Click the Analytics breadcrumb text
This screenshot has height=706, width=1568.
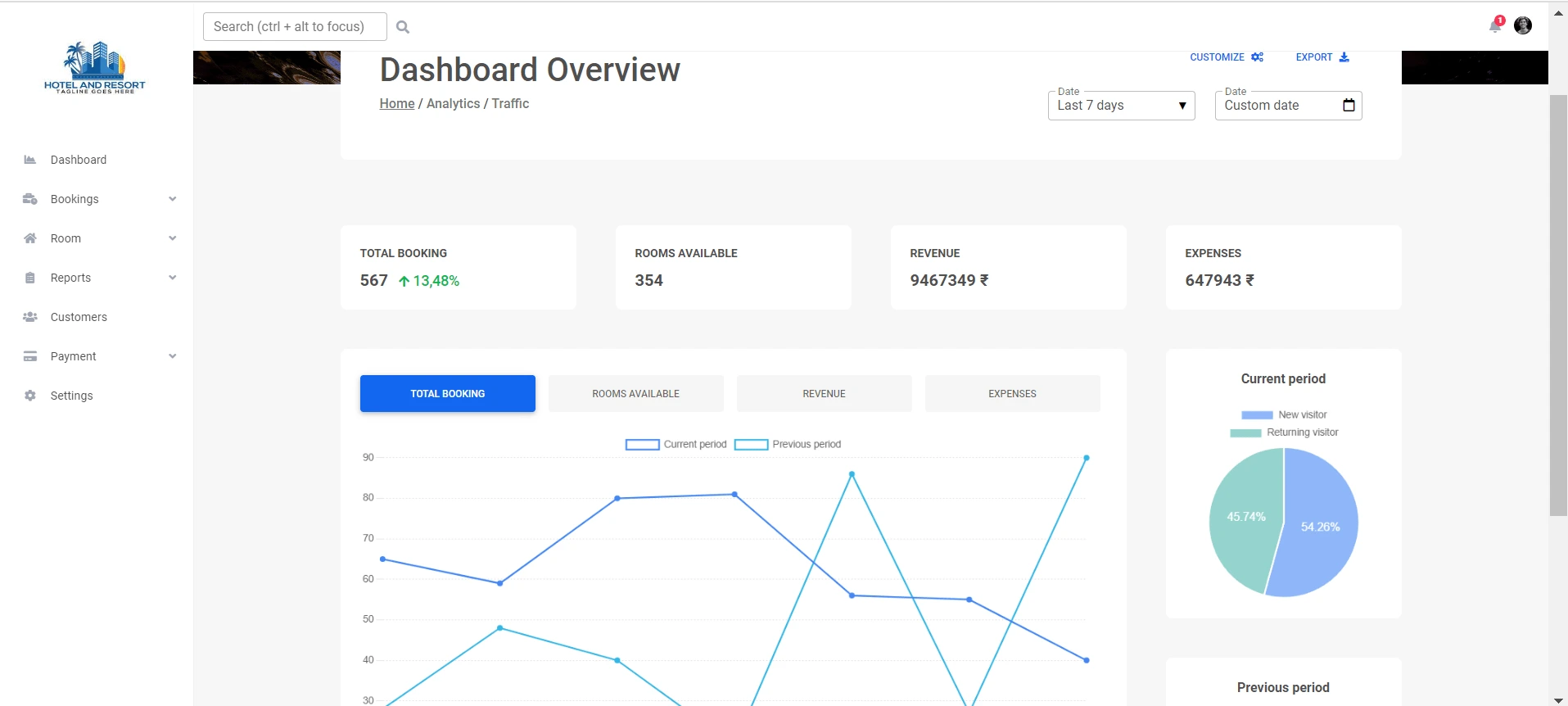pyautogui.click(x=454, y=103)
